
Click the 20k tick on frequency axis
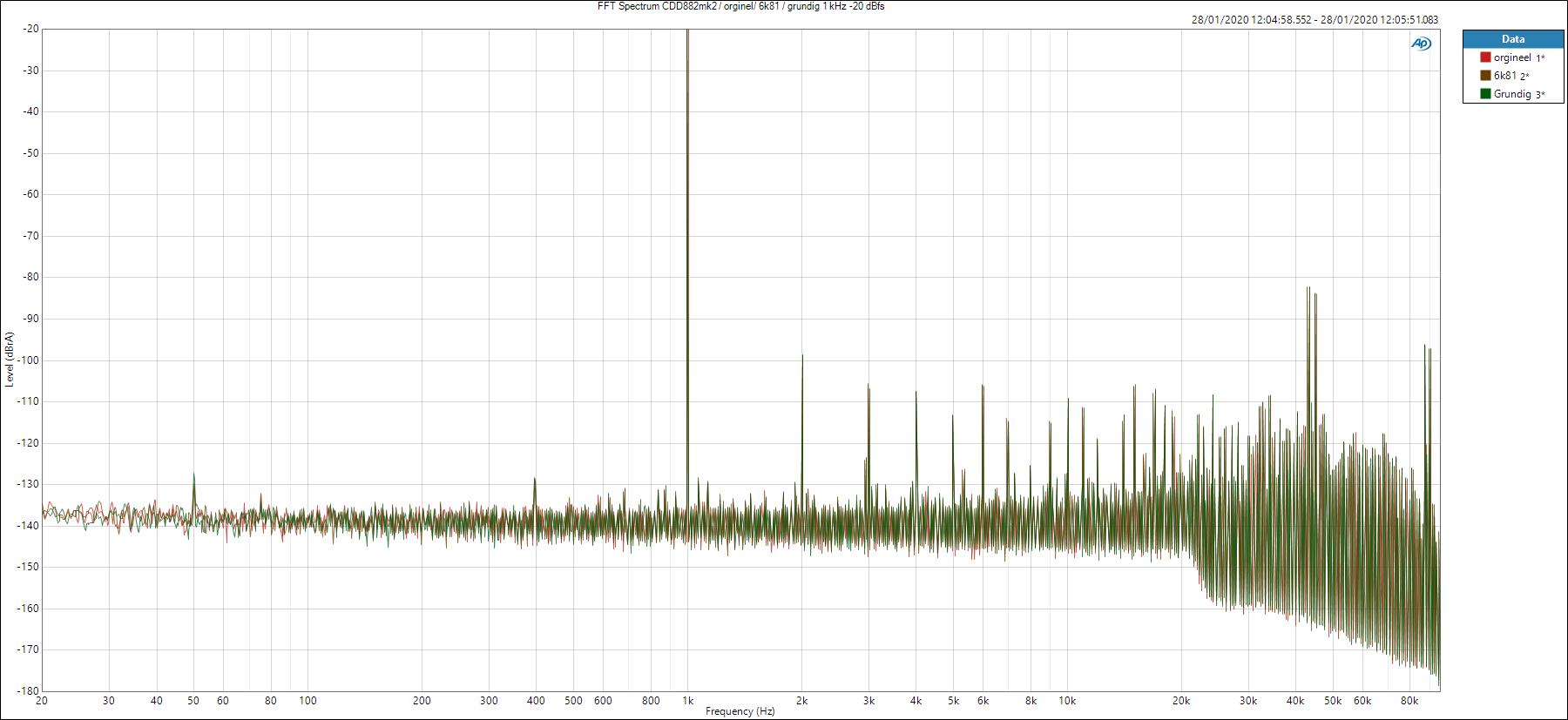1180,700
